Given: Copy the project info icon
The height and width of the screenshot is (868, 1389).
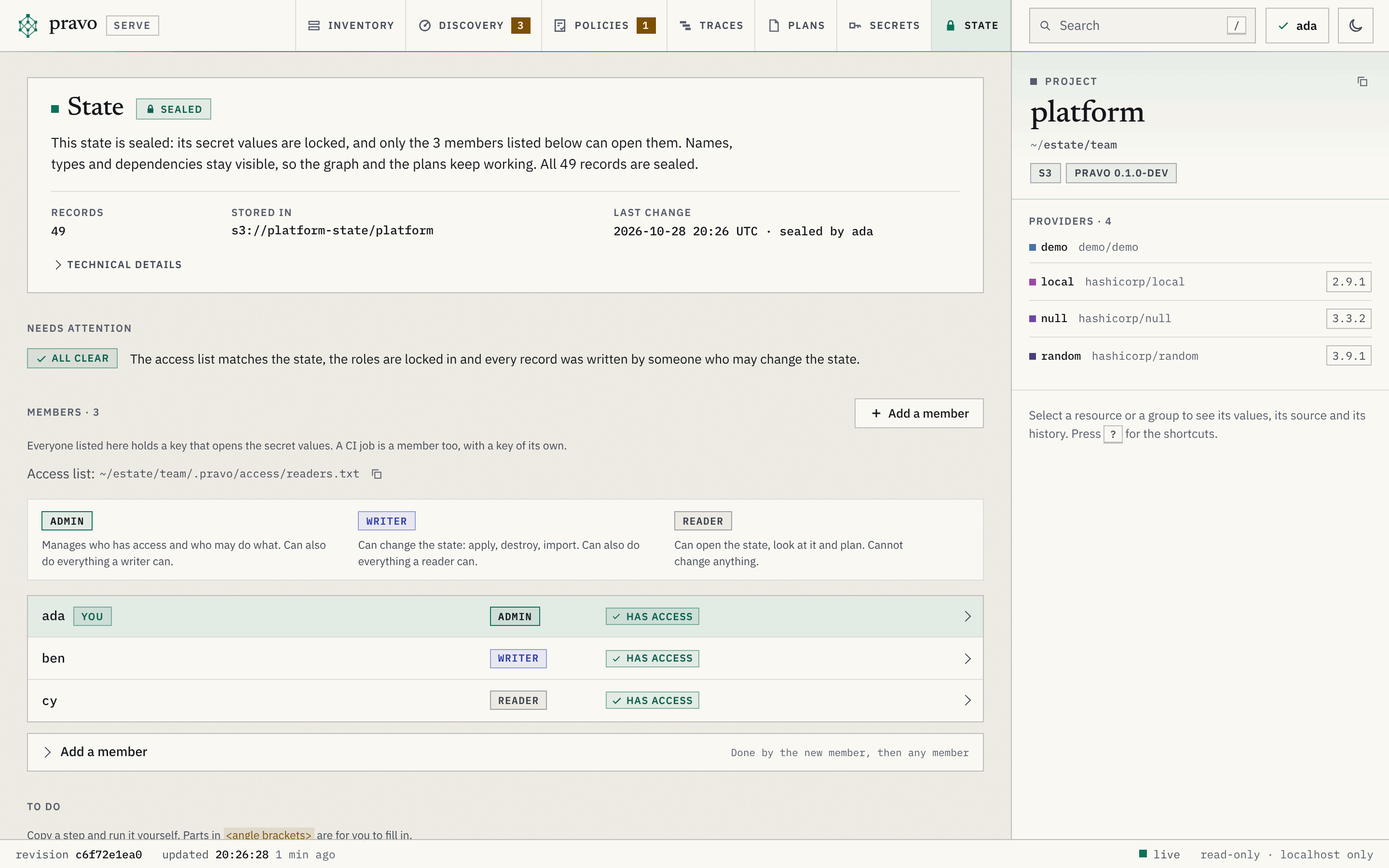Looking at the screenshot, I should 1362,81.
